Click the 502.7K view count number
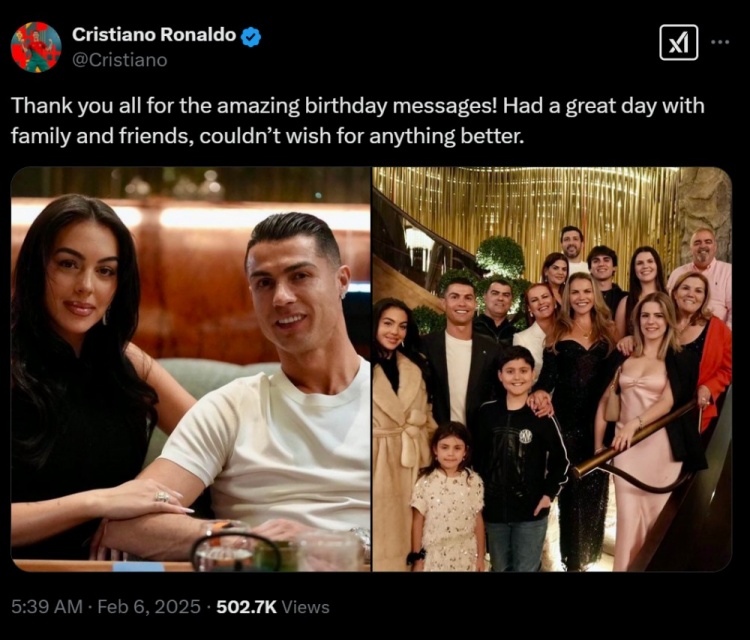 coord(247,606)
